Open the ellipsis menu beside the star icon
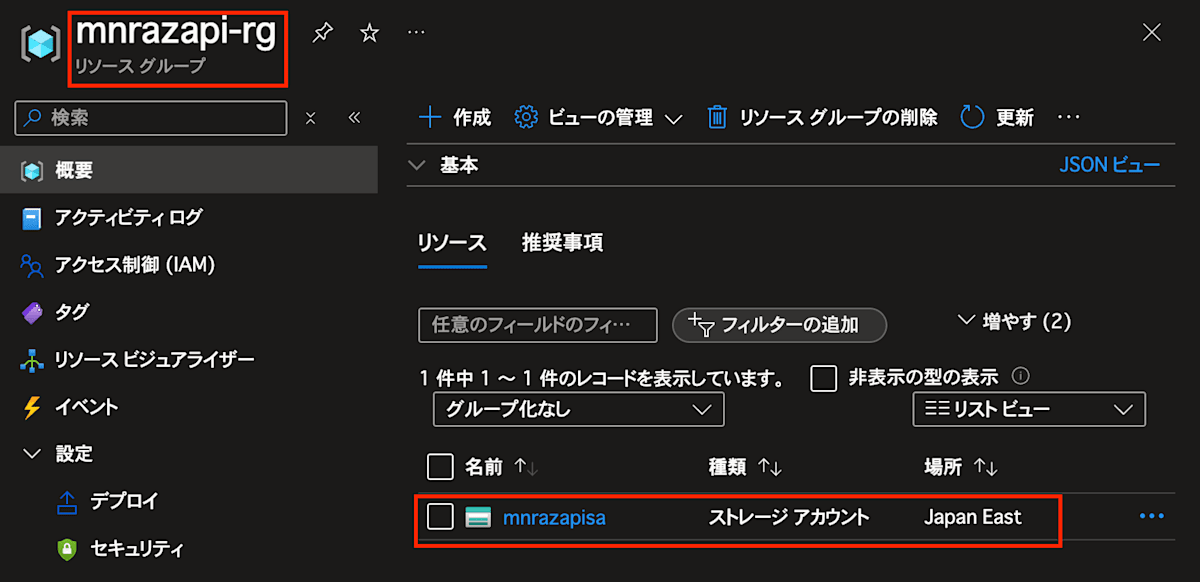The height and width of the screenshot is (582, 1200). pos(416,33)
